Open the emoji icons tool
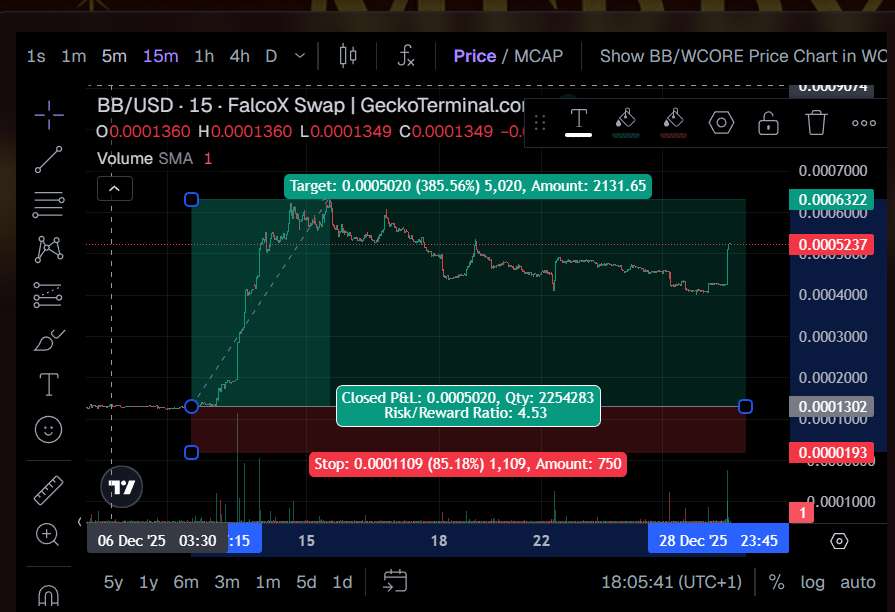 click(48, 429)
